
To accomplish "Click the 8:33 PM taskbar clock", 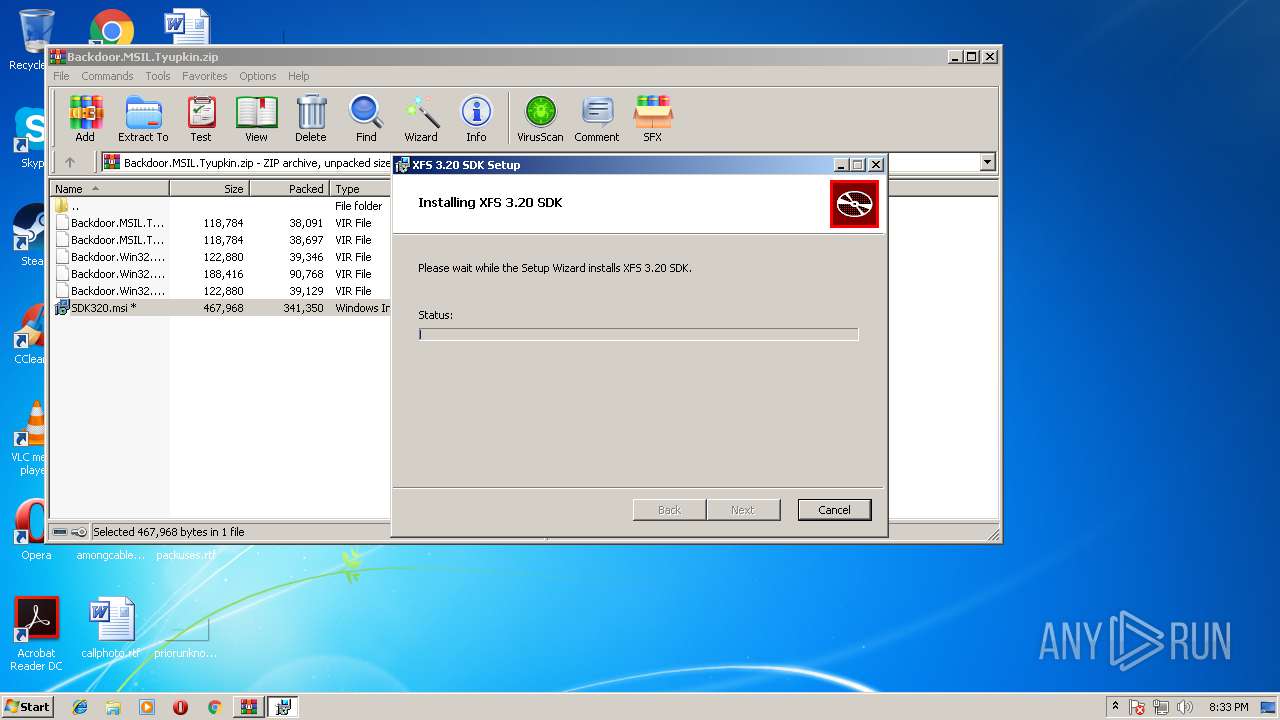I will point(1228,707).
